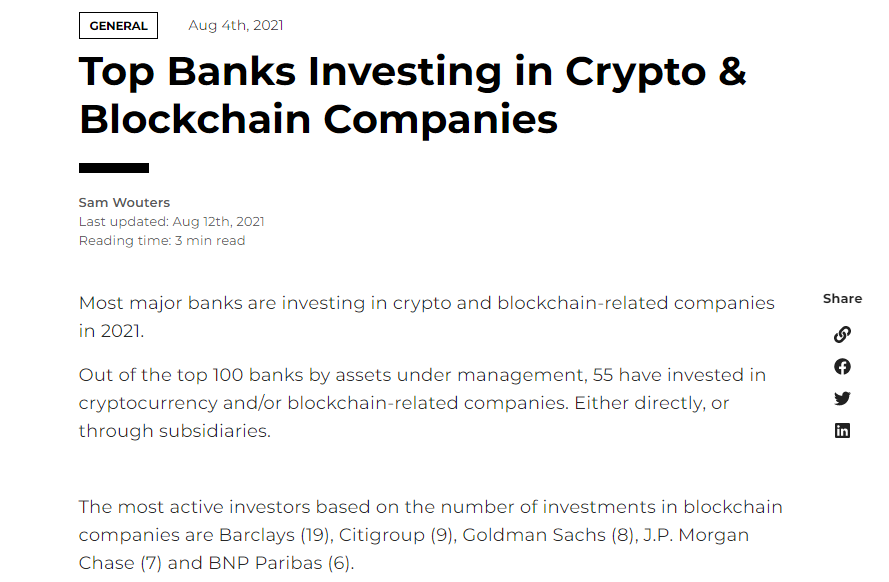
Task: Click the Reading time 3 min read text
Action: [x=162, y=240]
